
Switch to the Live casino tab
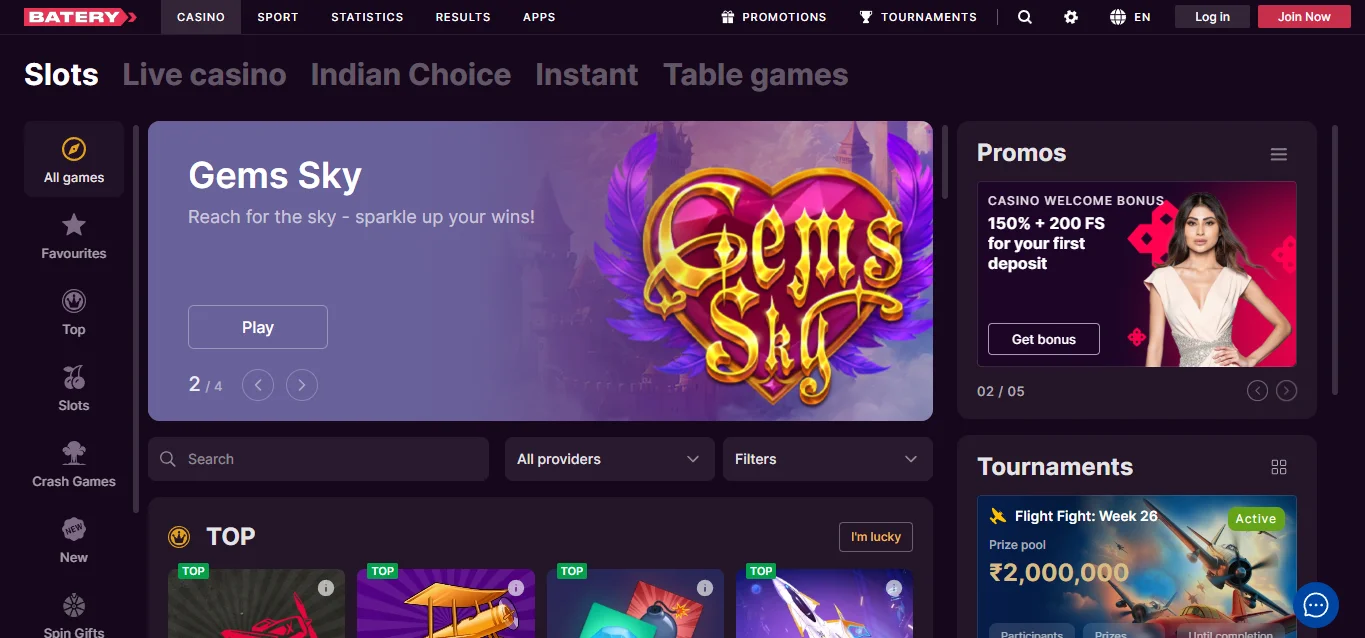pos(204,75)
